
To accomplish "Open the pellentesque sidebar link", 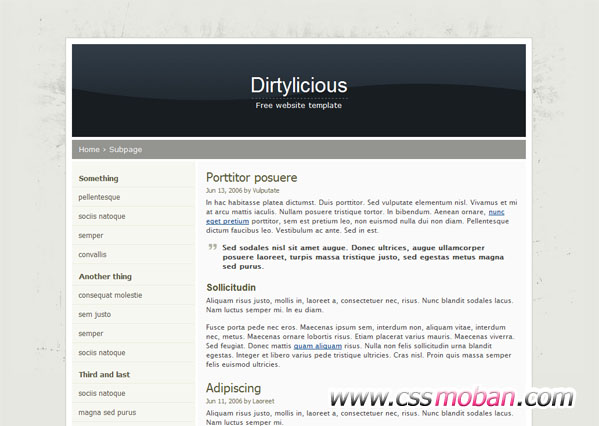I will pyautogui.click(x=99, y=197).
